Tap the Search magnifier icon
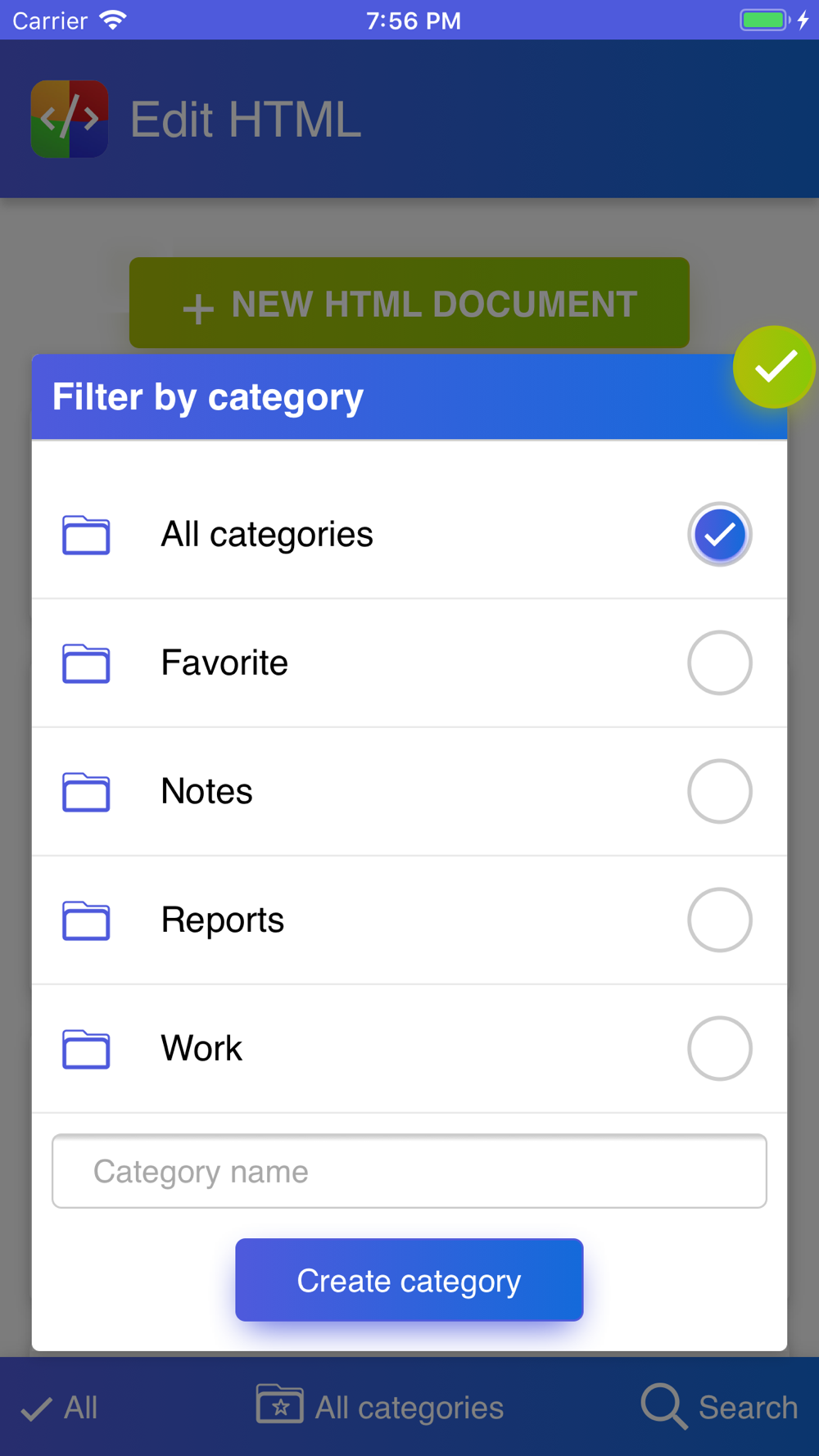The image size is (819, 1456). pyautogui.click(x=663, y=1407)
